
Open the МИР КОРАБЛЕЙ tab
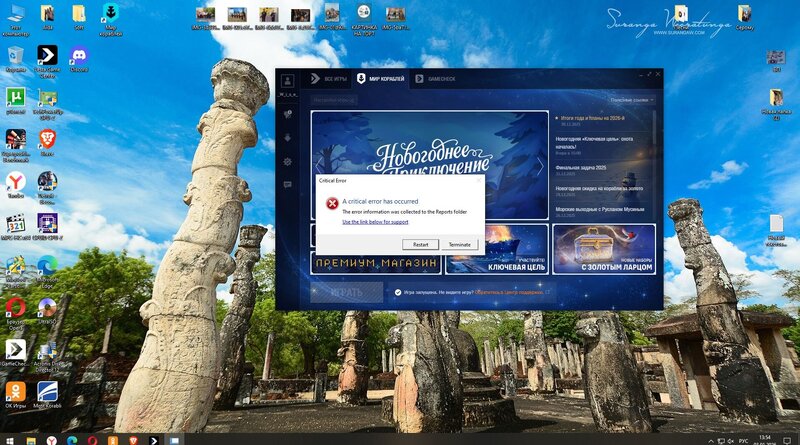(x=381, y=78)
